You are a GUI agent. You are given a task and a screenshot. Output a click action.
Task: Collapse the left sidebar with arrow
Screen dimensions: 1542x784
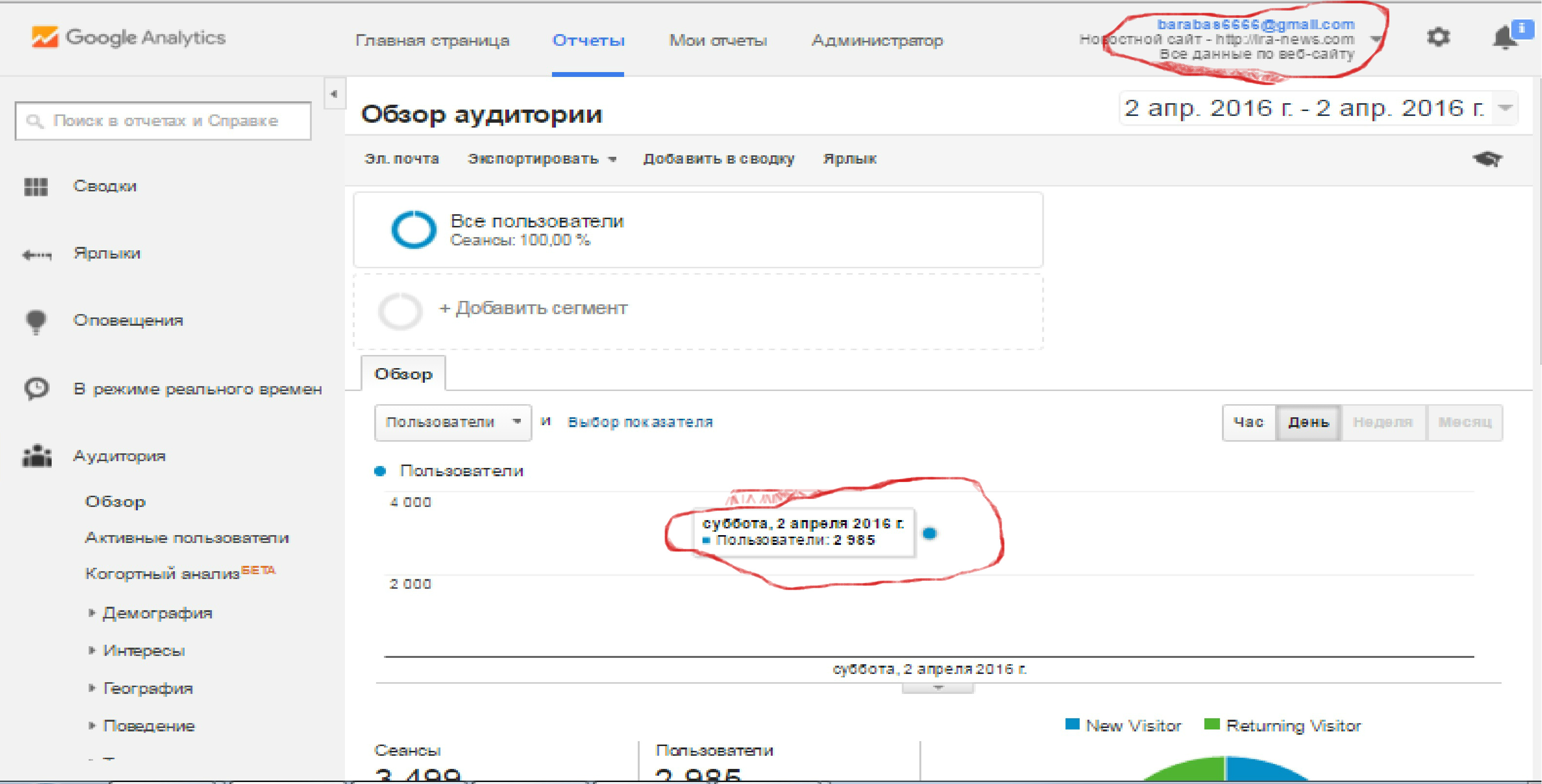pyautogui.click(x=334, y=93)
